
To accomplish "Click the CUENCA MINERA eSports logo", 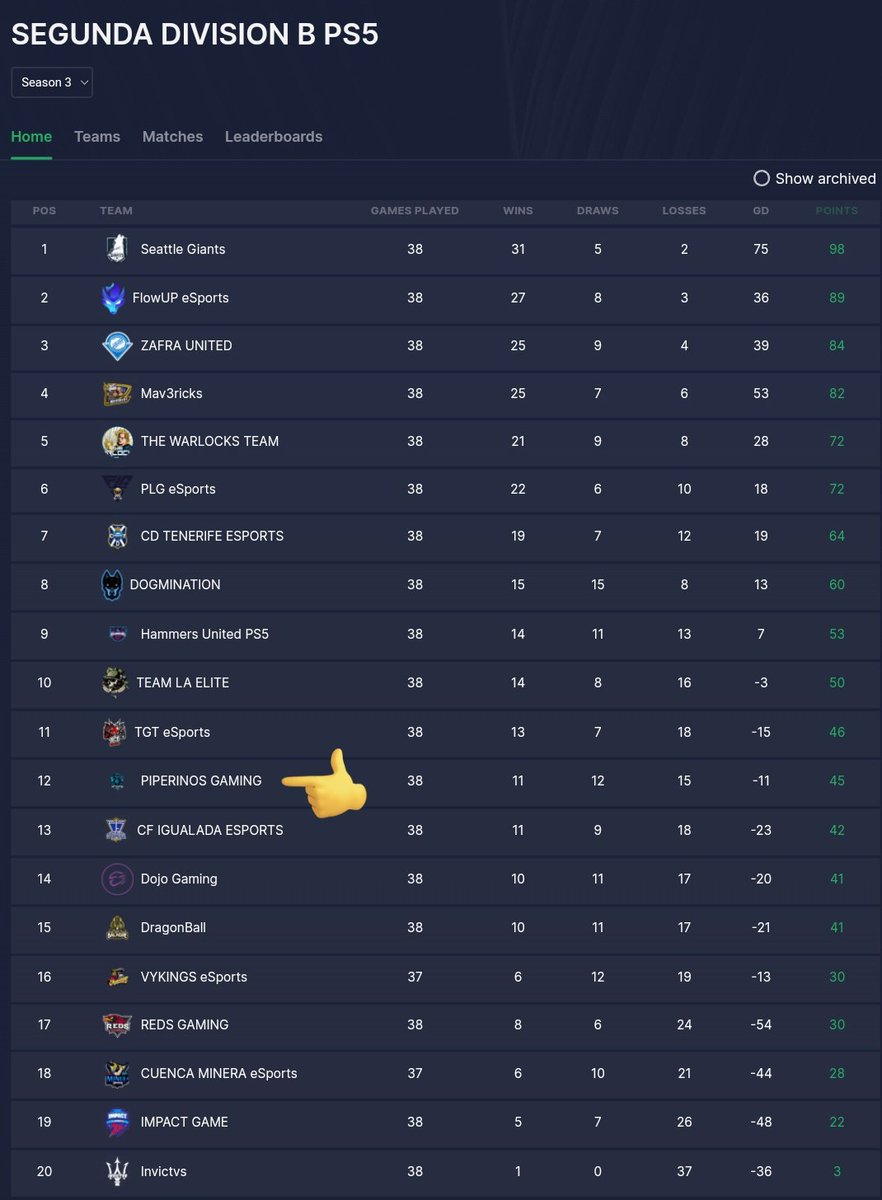I will point(117,1073).
